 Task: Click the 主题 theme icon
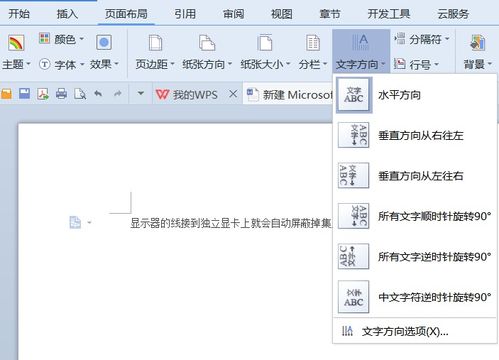click(16, 43)
